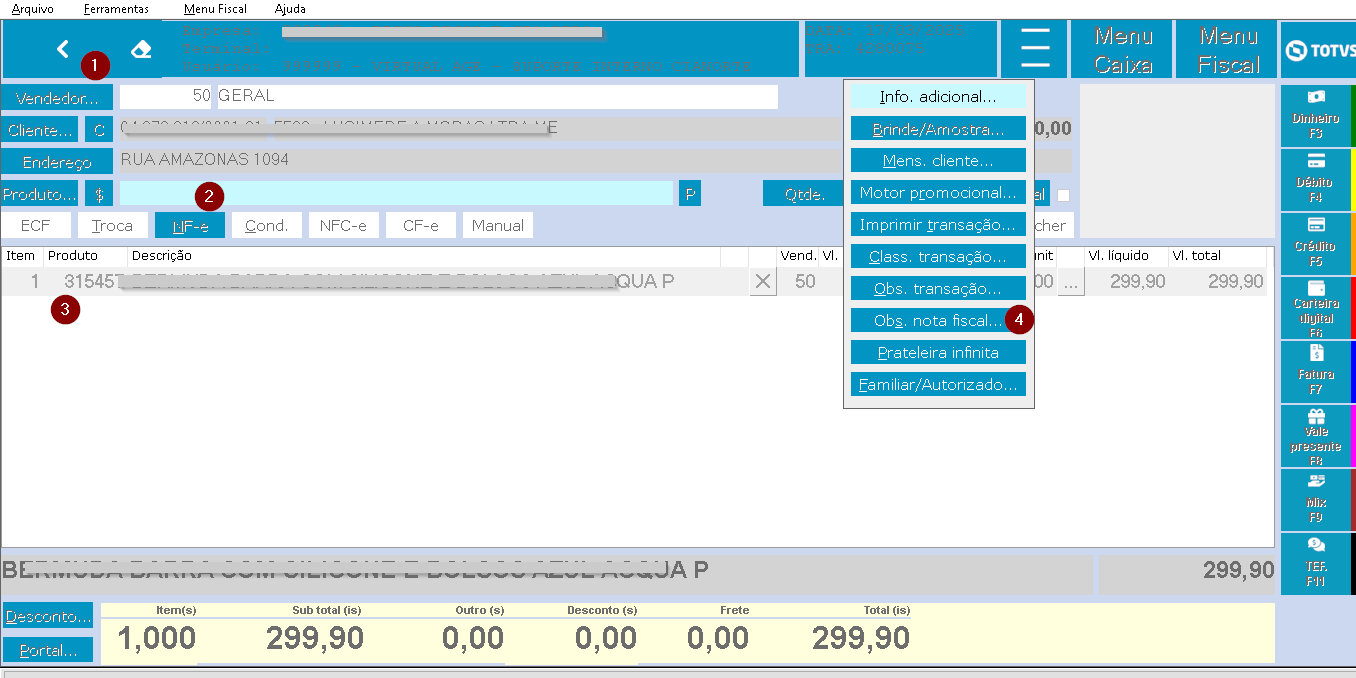Choose Info. adicional... from popup
1356x678 pixels.
point(938,96)
